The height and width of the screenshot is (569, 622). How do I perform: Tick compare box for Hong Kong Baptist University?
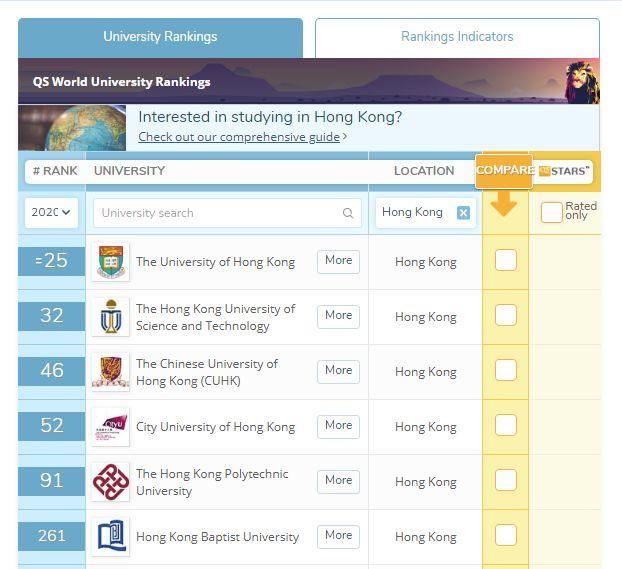[x=506, y=535]
